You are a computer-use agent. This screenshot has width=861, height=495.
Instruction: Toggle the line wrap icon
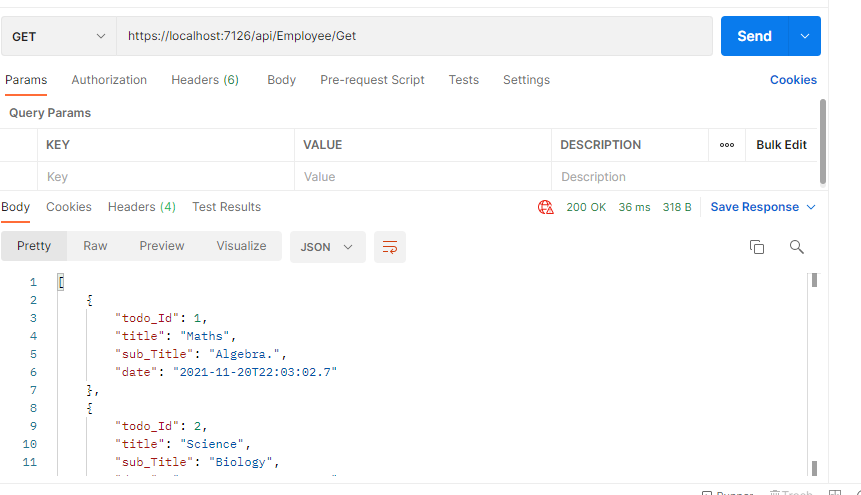(390, 247)
